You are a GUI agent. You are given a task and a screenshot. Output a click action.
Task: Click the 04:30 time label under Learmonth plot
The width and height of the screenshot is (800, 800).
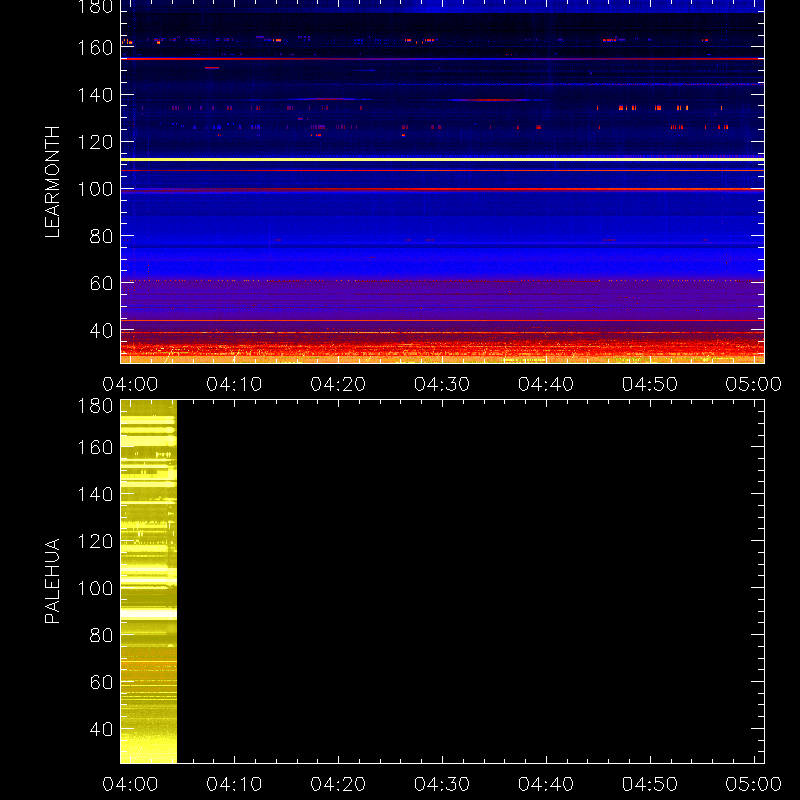442,384
